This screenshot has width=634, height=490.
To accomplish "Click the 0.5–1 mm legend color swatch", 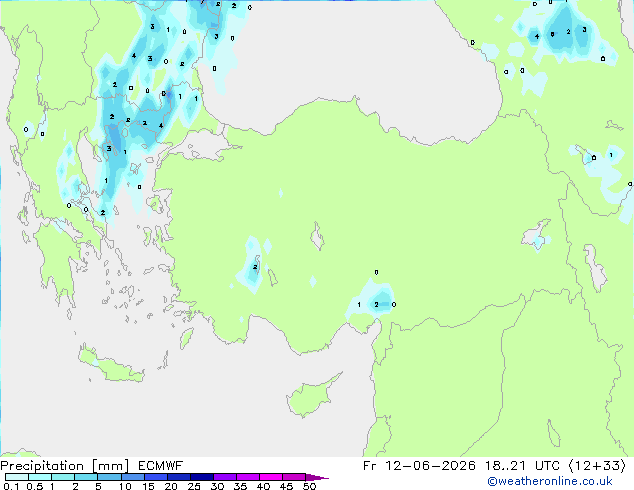I will point(40,477).
